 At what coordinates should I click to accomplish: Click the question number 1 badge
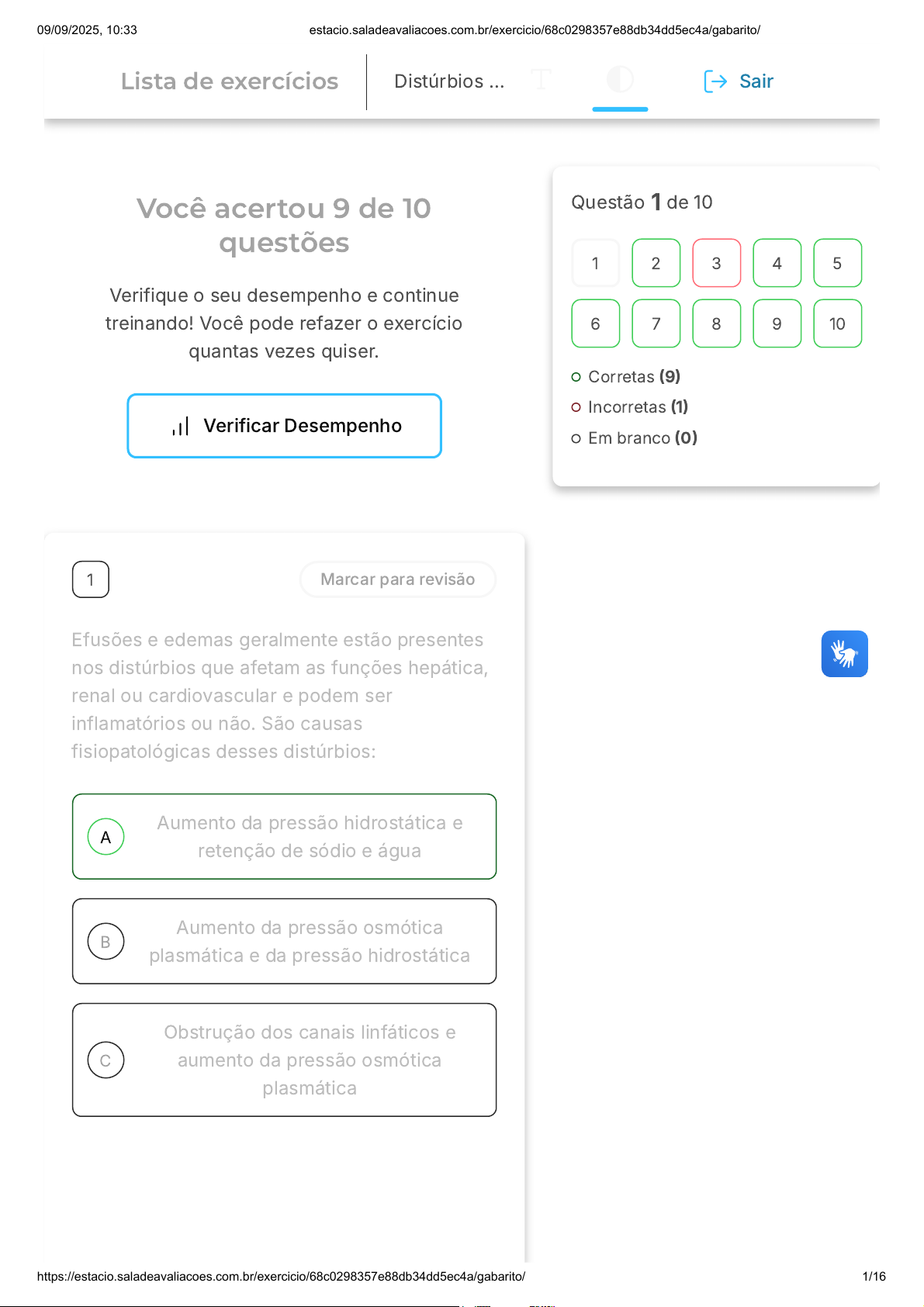[91, 579]
